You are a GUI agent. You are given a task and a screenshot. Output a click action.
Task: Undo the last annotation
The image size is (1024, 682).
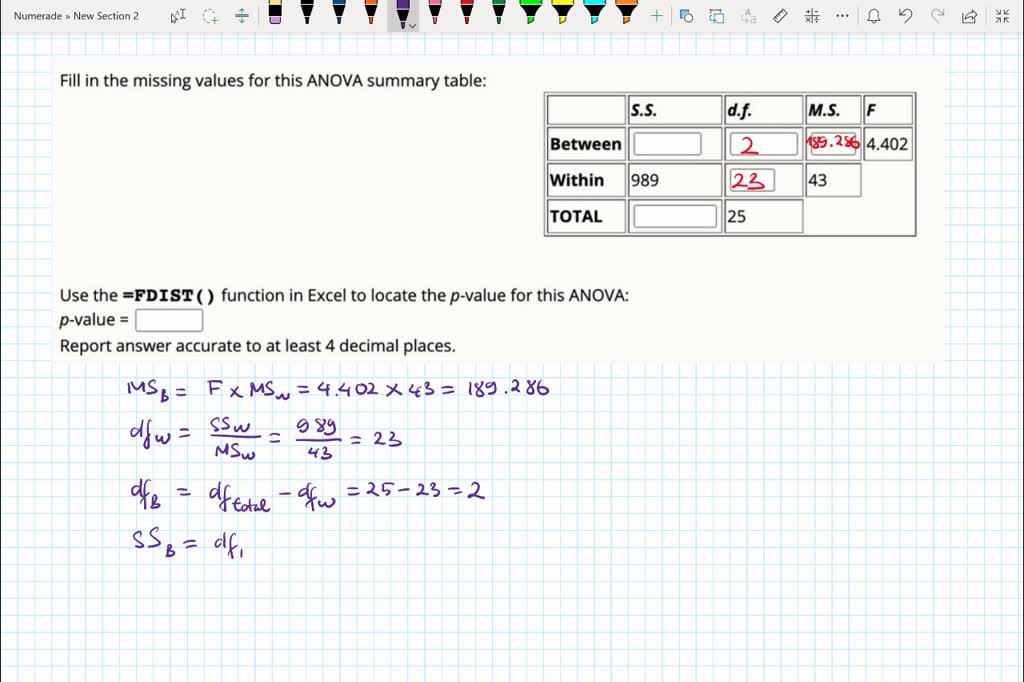[x=906, y=15]
